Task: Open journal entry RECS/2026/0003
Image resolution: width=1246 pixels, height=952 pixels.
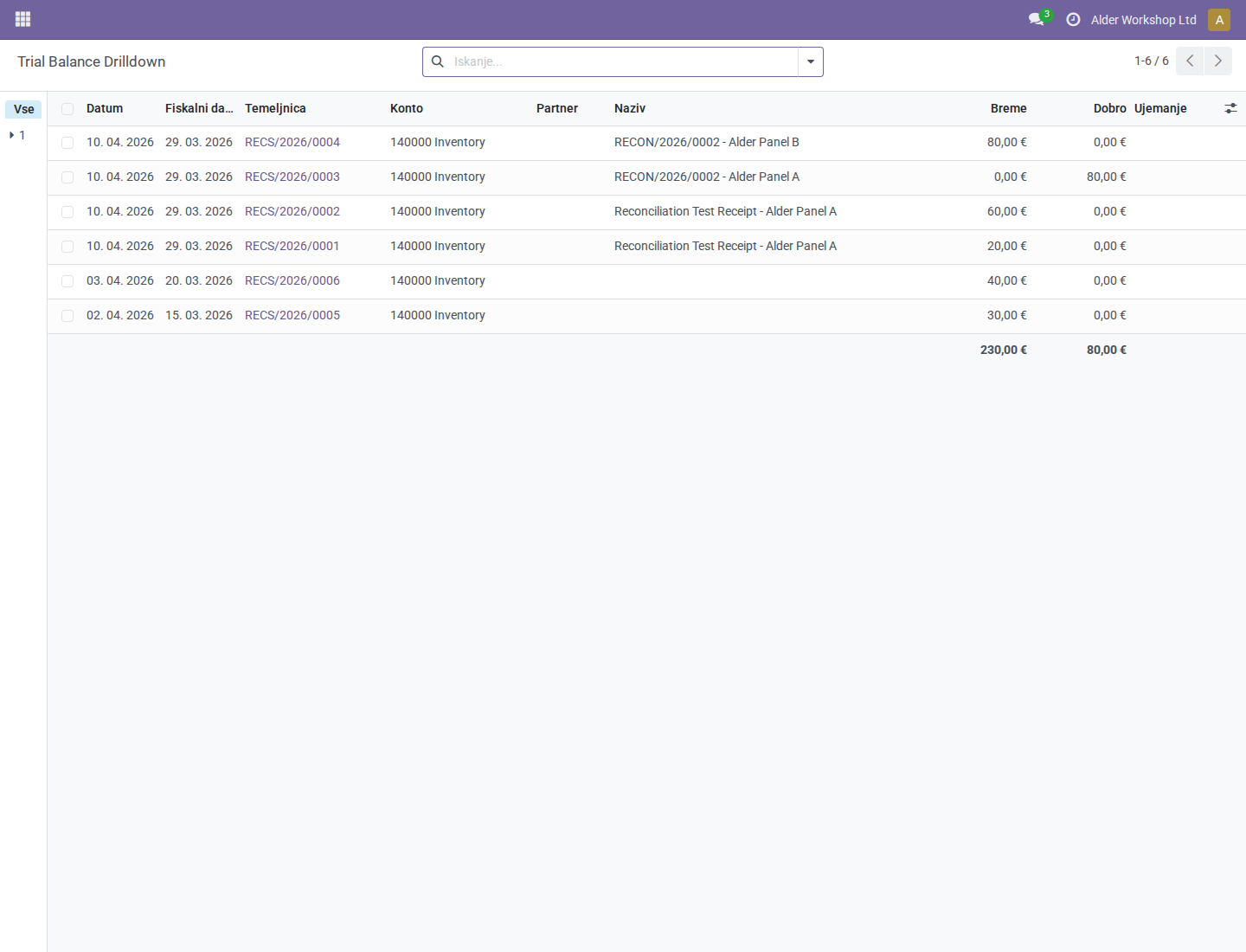Action: (292, 177)
